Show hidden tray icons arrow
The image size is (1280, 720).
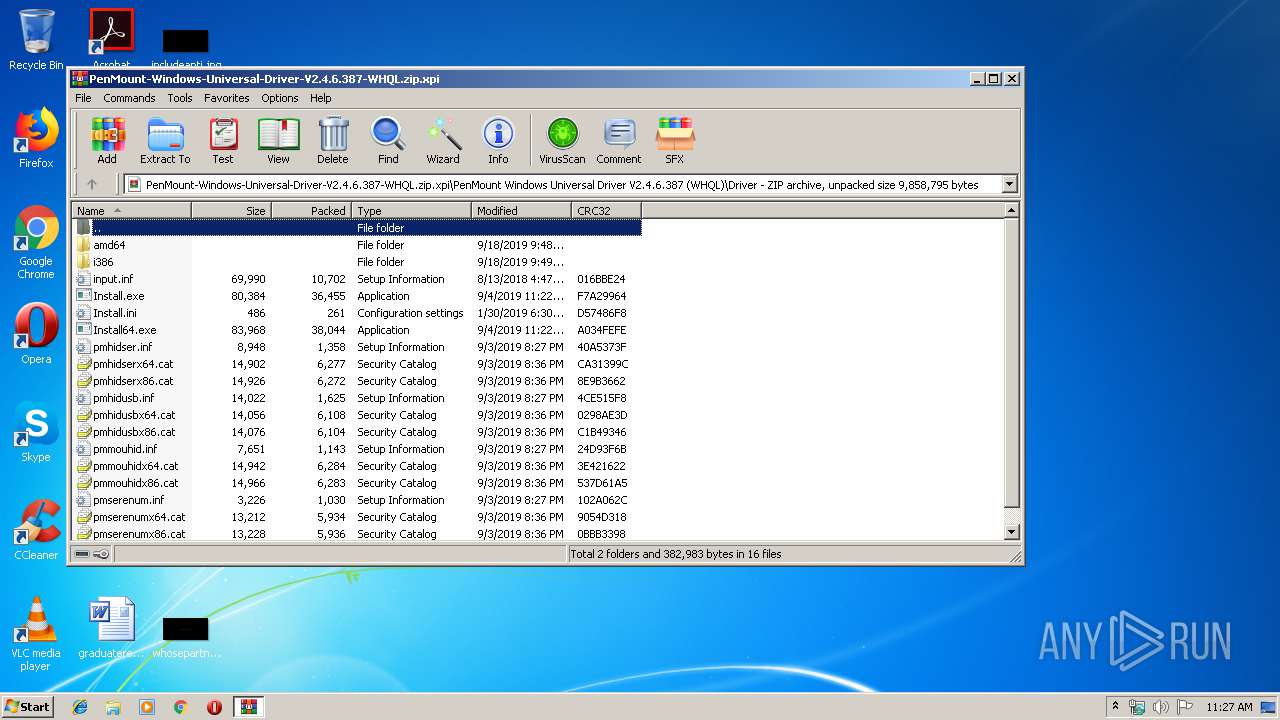coord(1115,707)
